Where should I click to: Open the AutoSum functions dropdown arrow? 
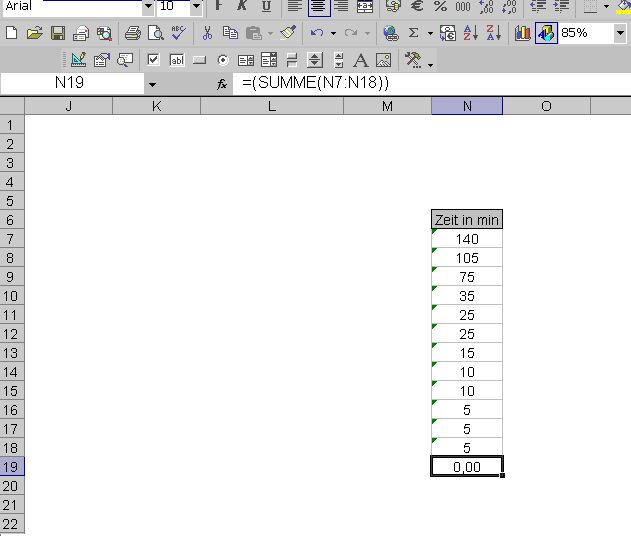(x=430, y=33)
